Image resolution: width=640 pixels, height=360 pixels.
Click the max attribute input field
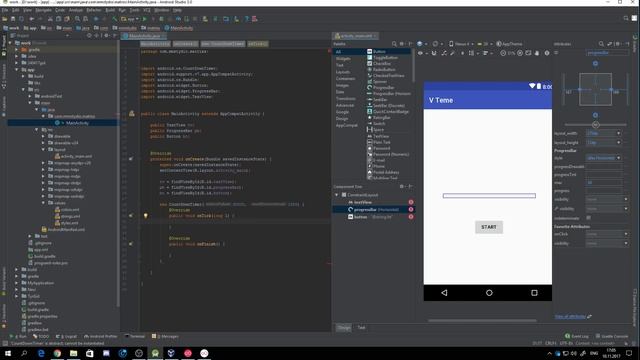[604, 182]
